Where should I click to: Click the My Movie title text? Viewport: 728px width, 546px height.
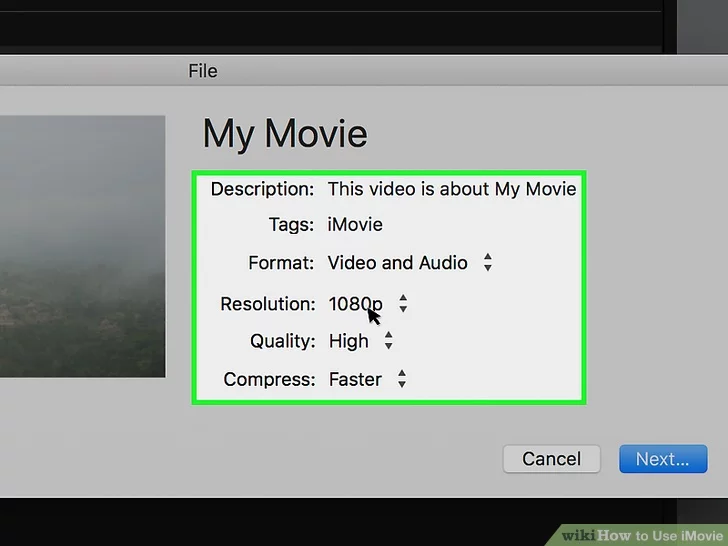285,134
